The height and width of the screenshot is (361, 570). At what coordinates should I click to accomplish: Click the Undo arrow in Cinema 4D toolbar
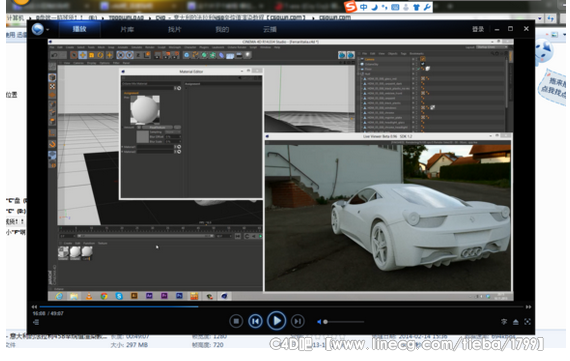pos(55,55)
